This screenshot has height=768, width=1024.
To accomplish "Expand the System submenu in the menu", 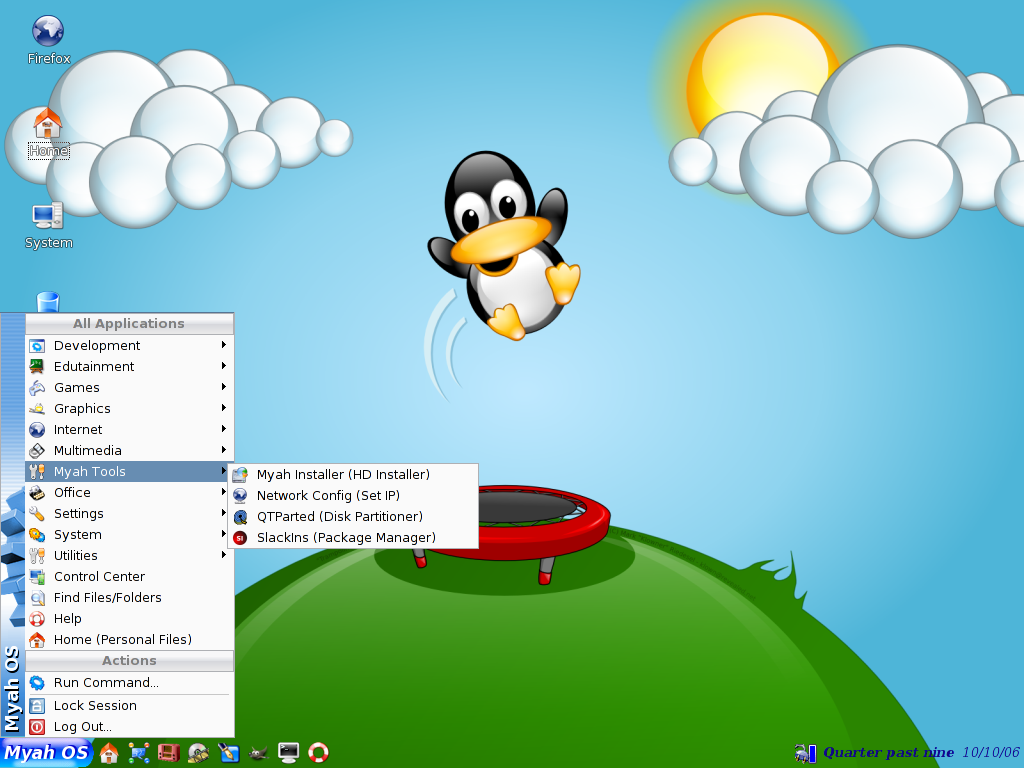I will click(x=129, y=534).
